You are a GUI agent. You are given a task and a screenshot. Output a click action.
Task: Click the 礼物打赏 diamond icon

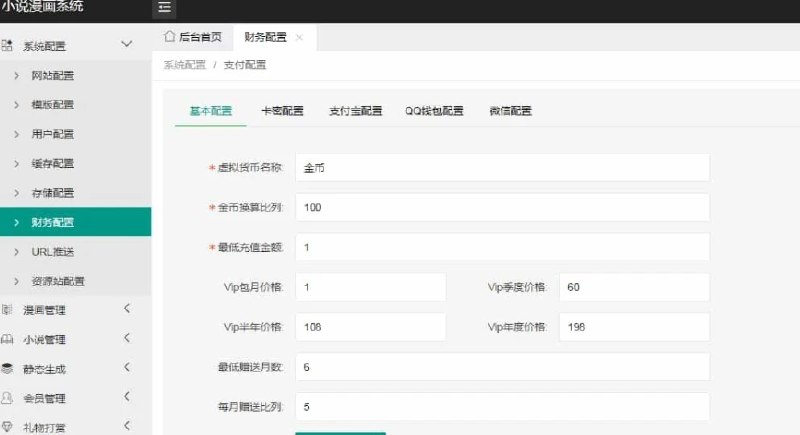tap(7, 427)
